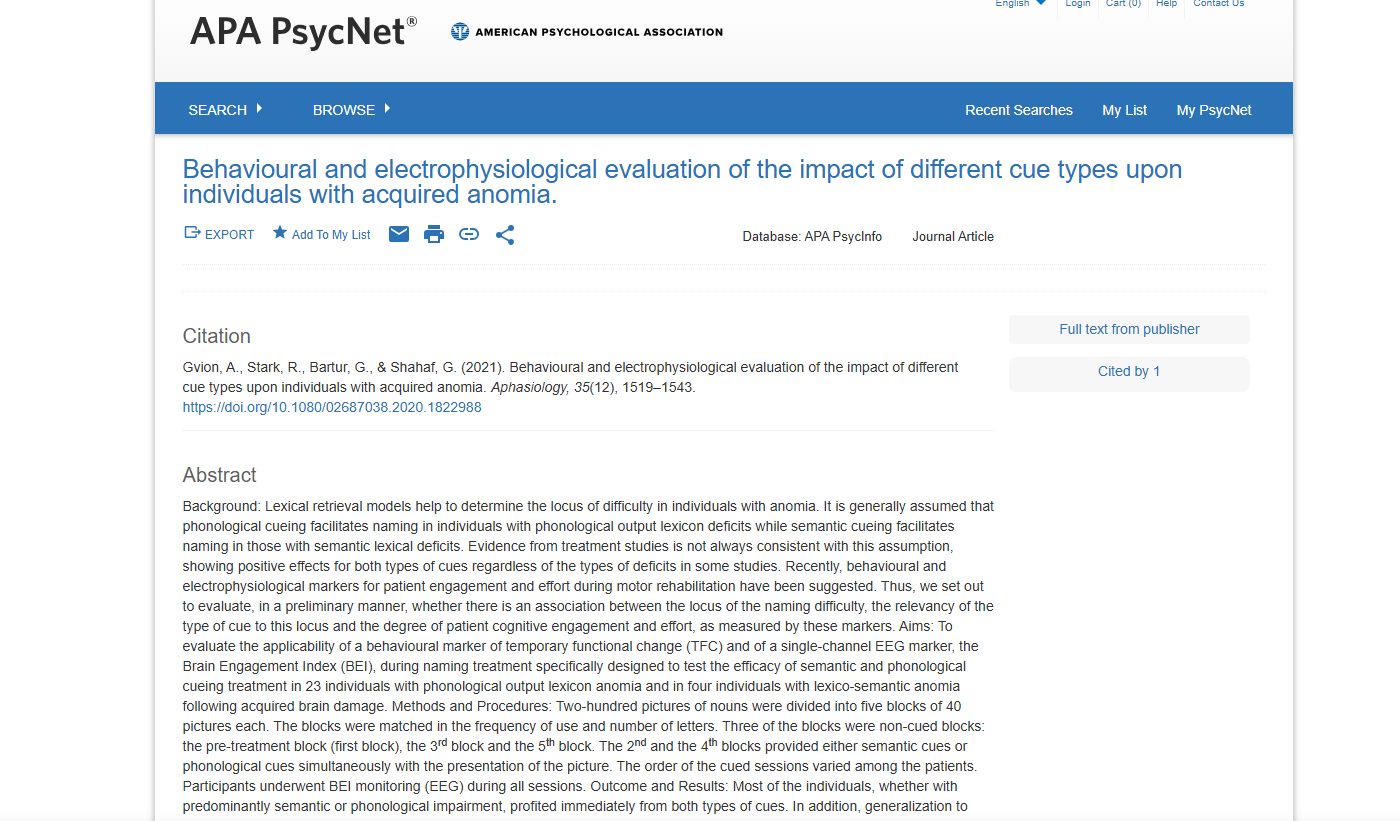Open Recent Searches
Screen dimensions: 1400x821
point(1019,110)
